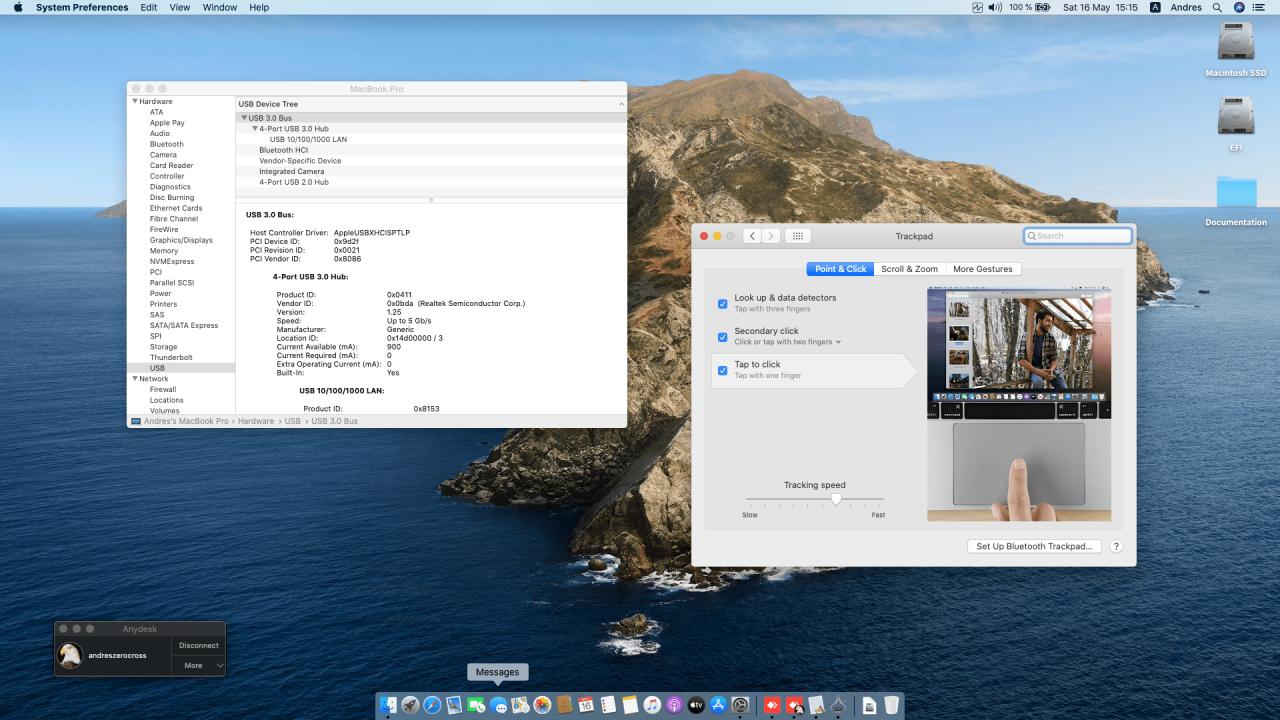Viewport: 1280px width, 720px height.
Task: Click the Tracking speed slider
Action: (x=815, y=499)
